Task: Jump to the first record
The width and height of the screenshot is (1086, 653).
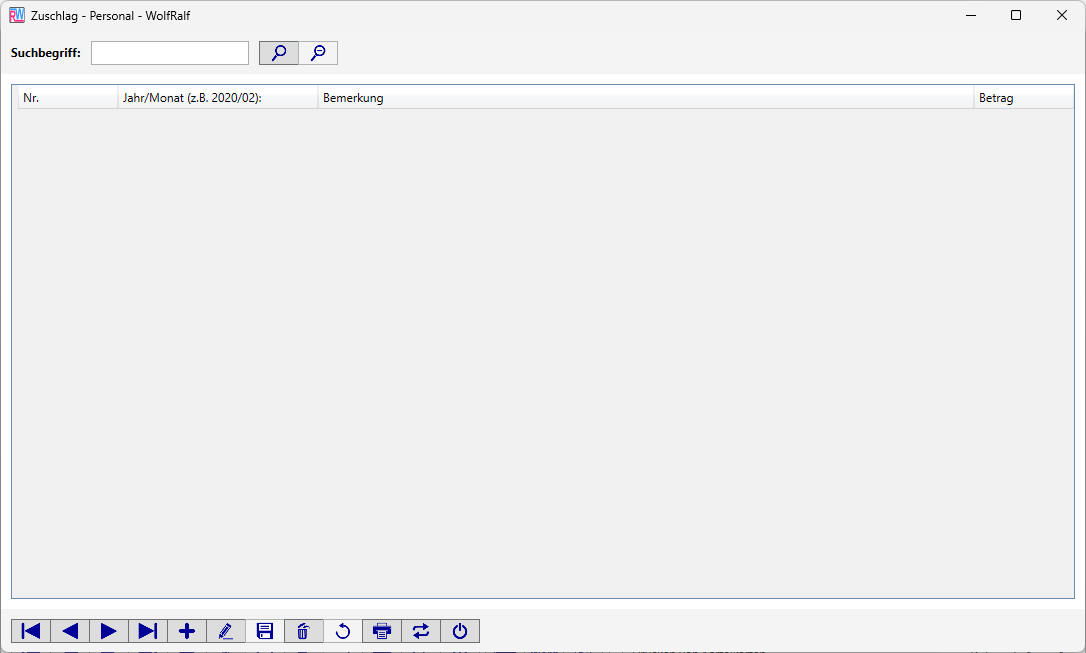Action: pos(30,631)
